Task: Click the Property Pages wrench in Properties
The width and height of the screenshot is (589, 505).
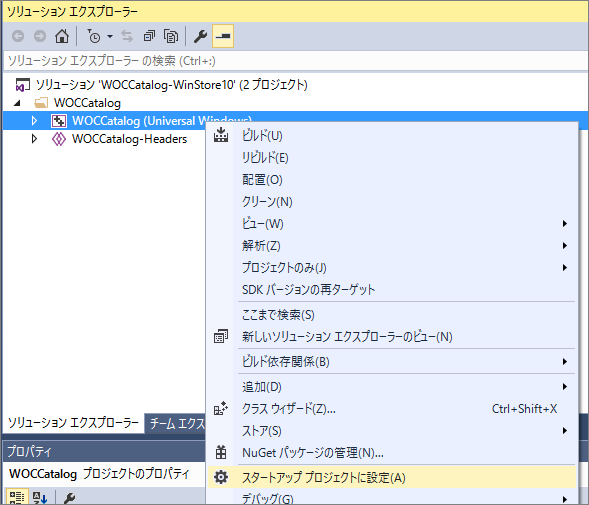Action: tap(69, 498)
